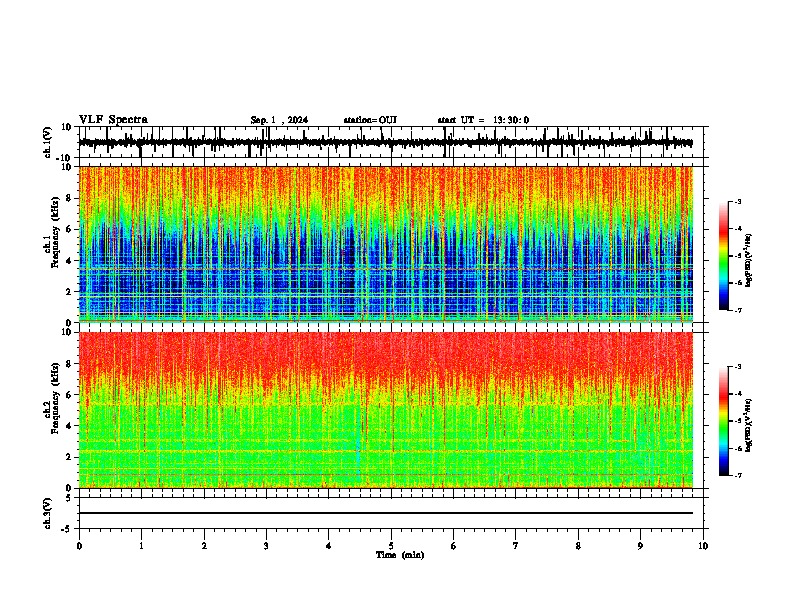
Task: Click the color scale bar beside ch.2 spectrogram
Action: [724, 421]
